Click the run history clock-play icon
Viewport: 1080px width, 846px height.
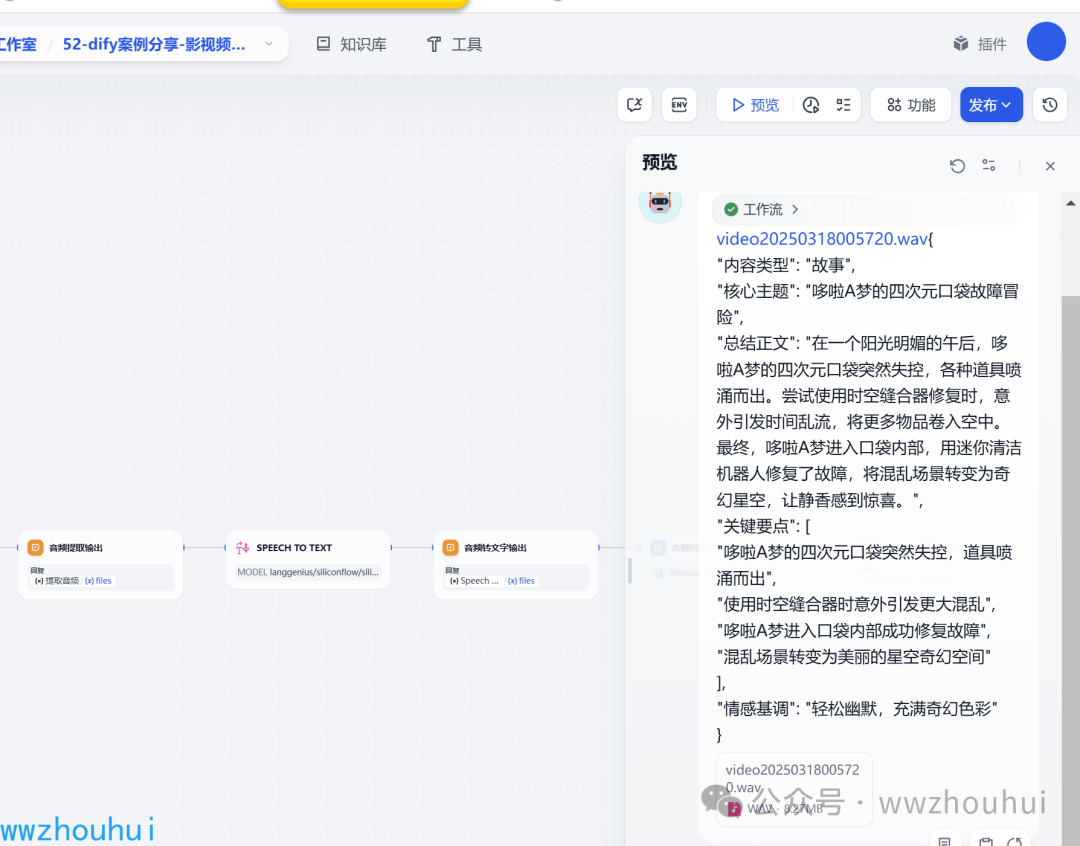(811, 105)
